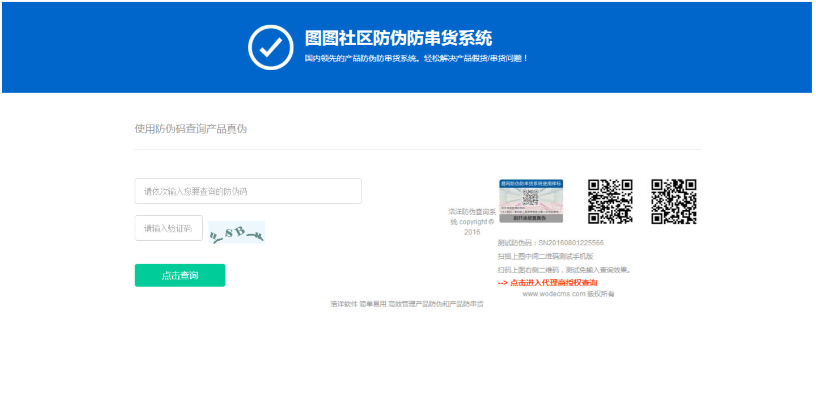Click the 图图社区防伪防串货系统 header title
The width and height of the screenshot is (816, 407).
click(398, 38)
